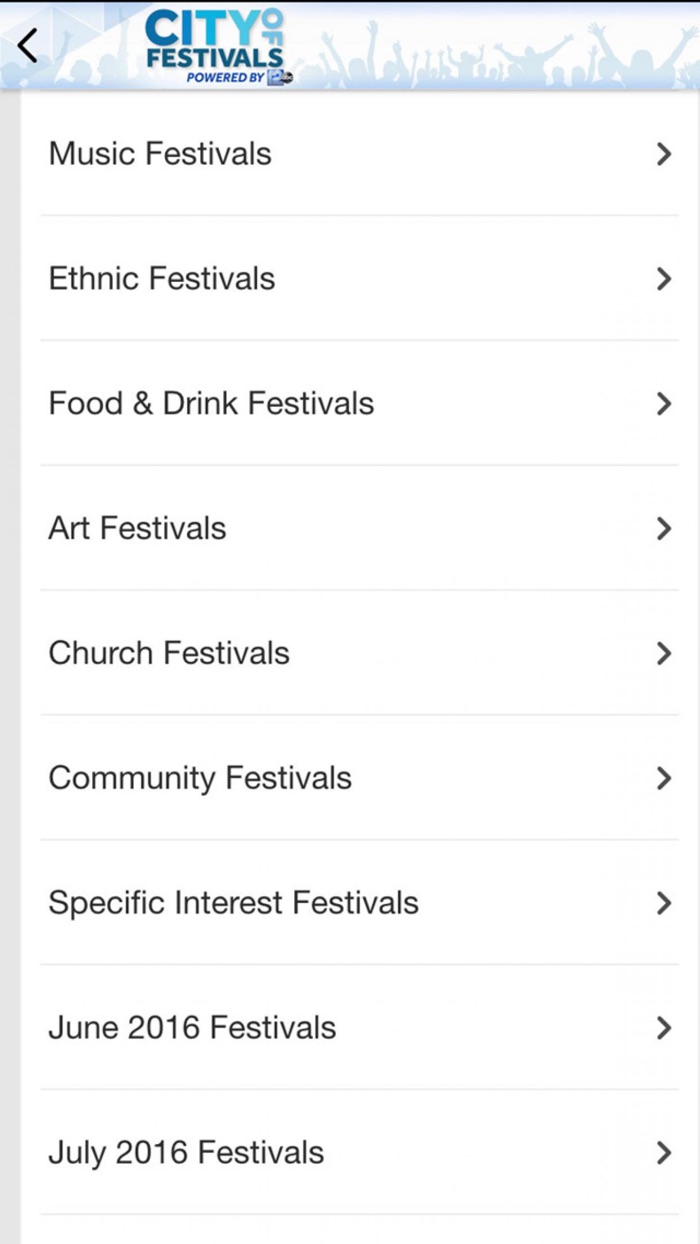700x1244 pixels.
Task: Select Food & Drink Festivals
Action: coord(211,404)
